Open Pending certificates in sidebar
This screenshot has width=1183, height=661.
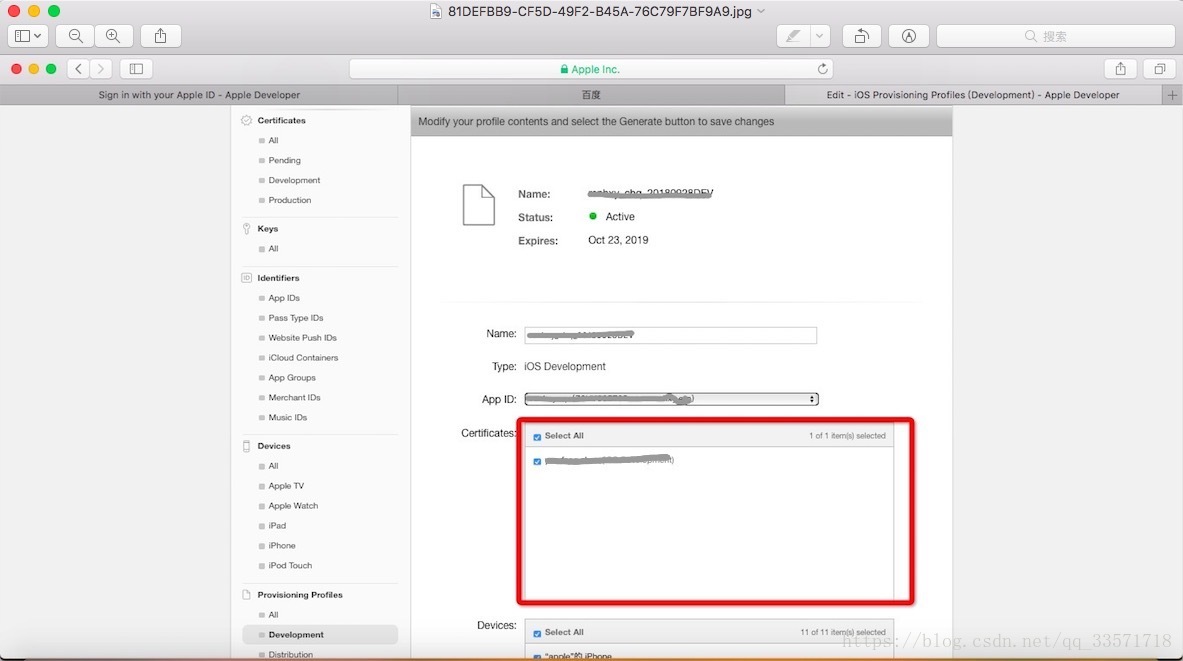[x=284, y=160]
